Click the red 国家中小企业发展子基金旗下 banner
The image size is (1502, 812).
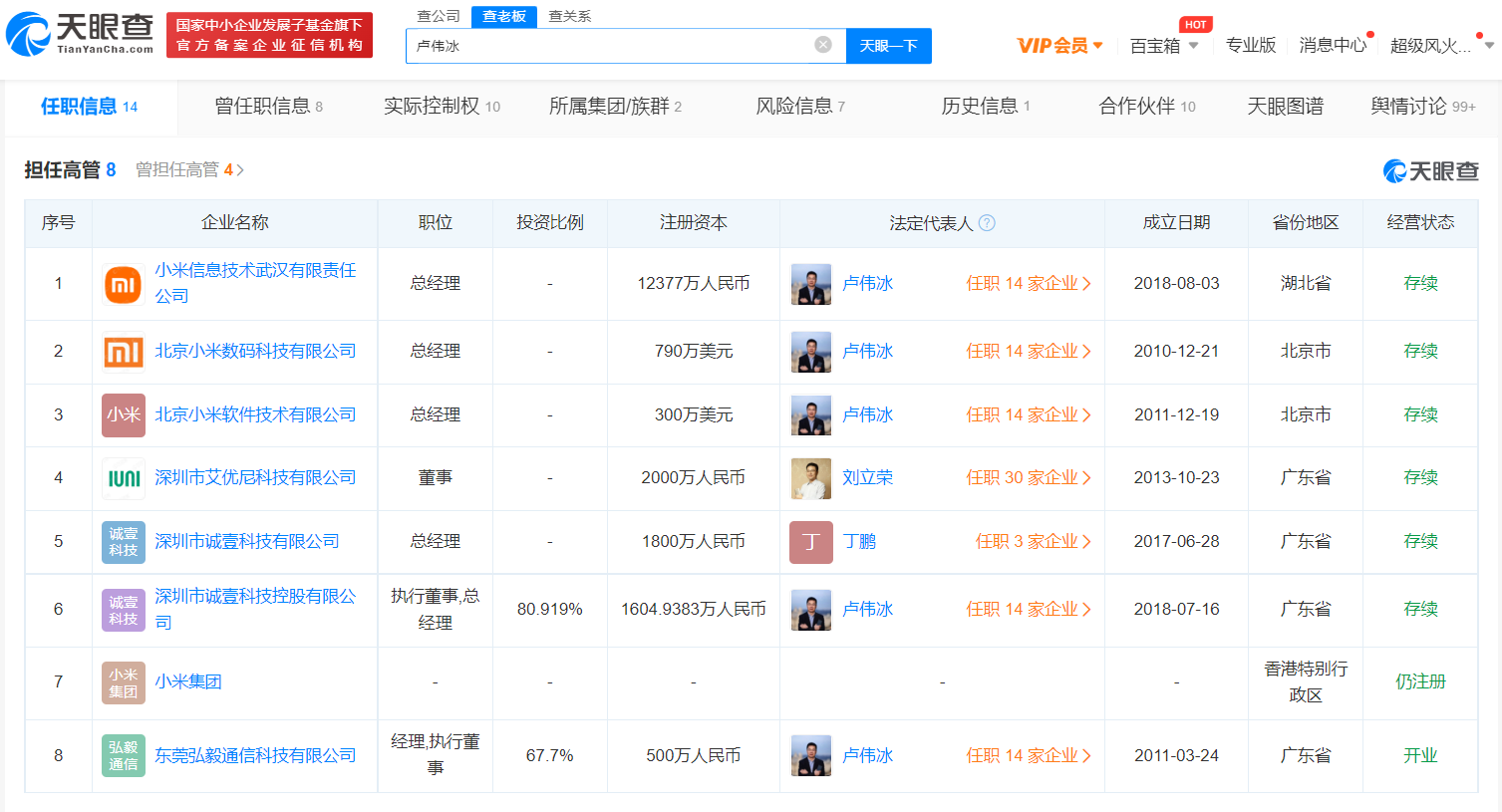(x=269, y=35)
